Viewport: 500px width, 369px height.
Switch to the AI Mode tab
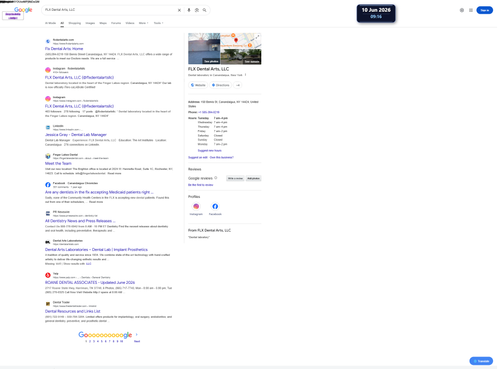tap(50, 23)
